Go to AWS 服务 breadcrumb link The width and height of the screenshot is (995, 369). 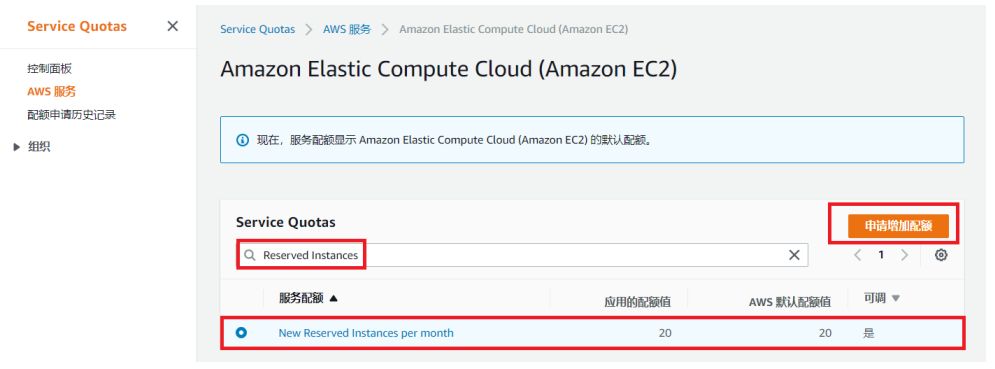coord(347,29)
